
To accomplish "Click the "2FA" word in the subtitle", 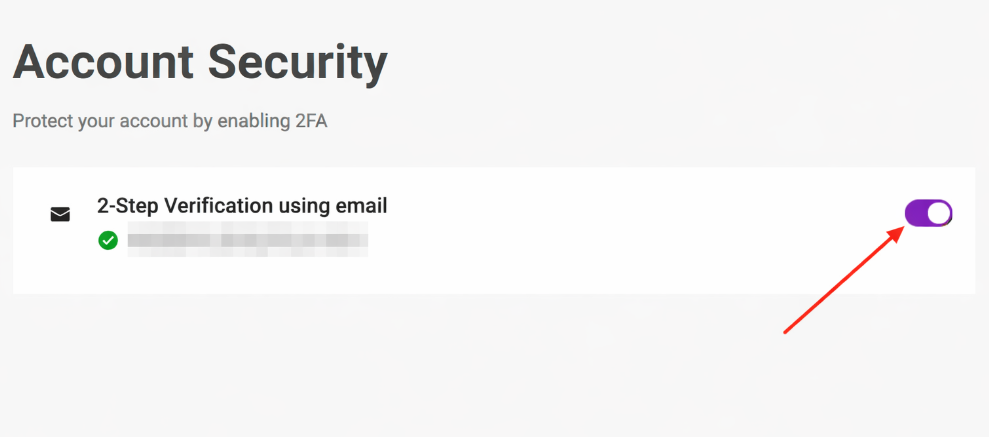I will 309,121.
